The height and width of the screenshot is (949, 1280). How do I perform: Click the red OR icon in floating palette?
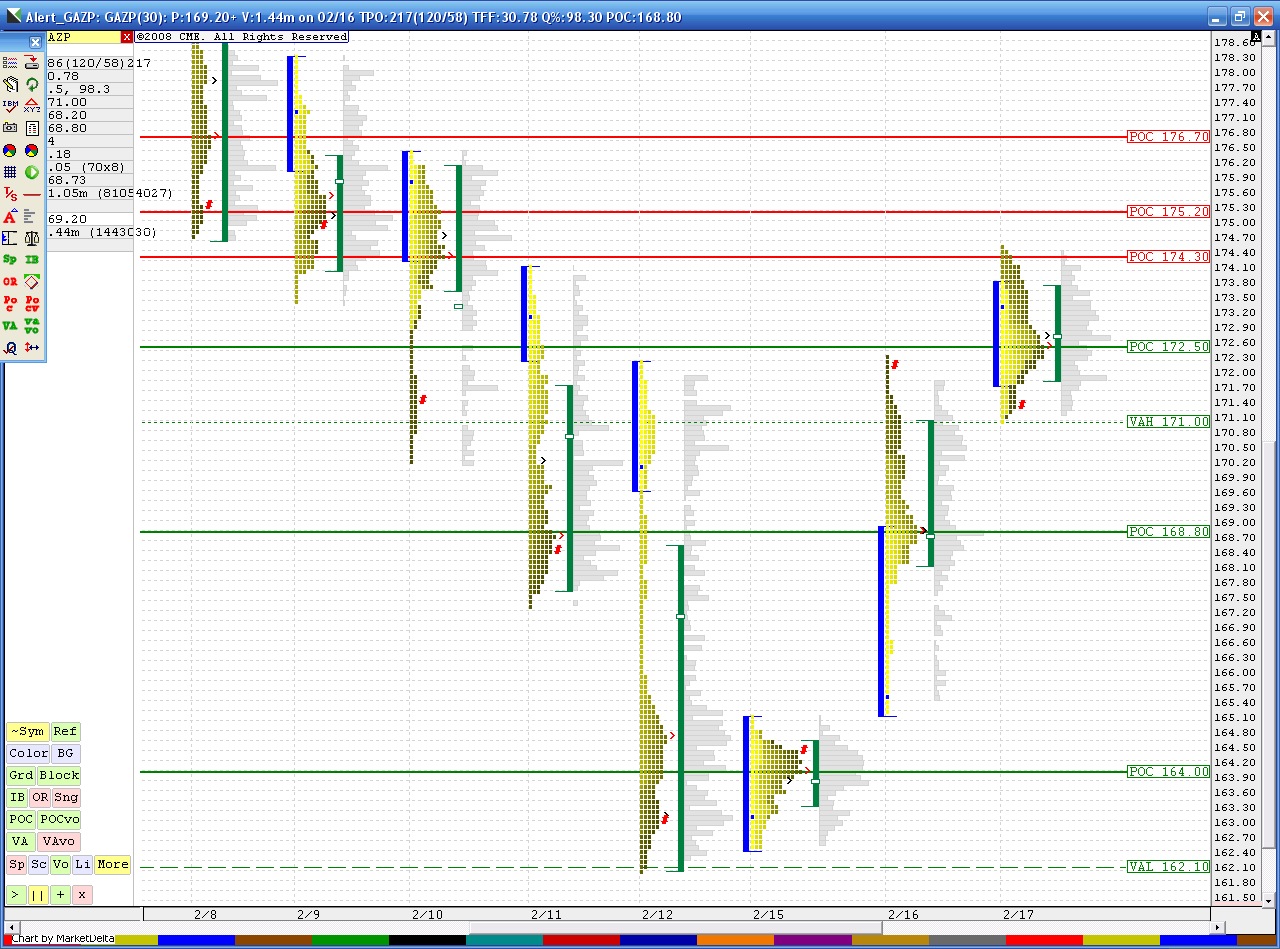point(10,281)
